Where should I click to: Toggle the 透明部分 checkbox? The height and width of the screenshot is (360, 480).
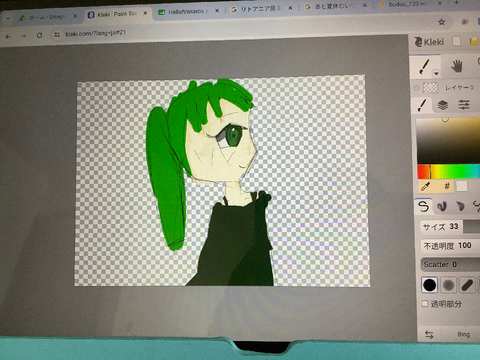[x=425, y=303]
